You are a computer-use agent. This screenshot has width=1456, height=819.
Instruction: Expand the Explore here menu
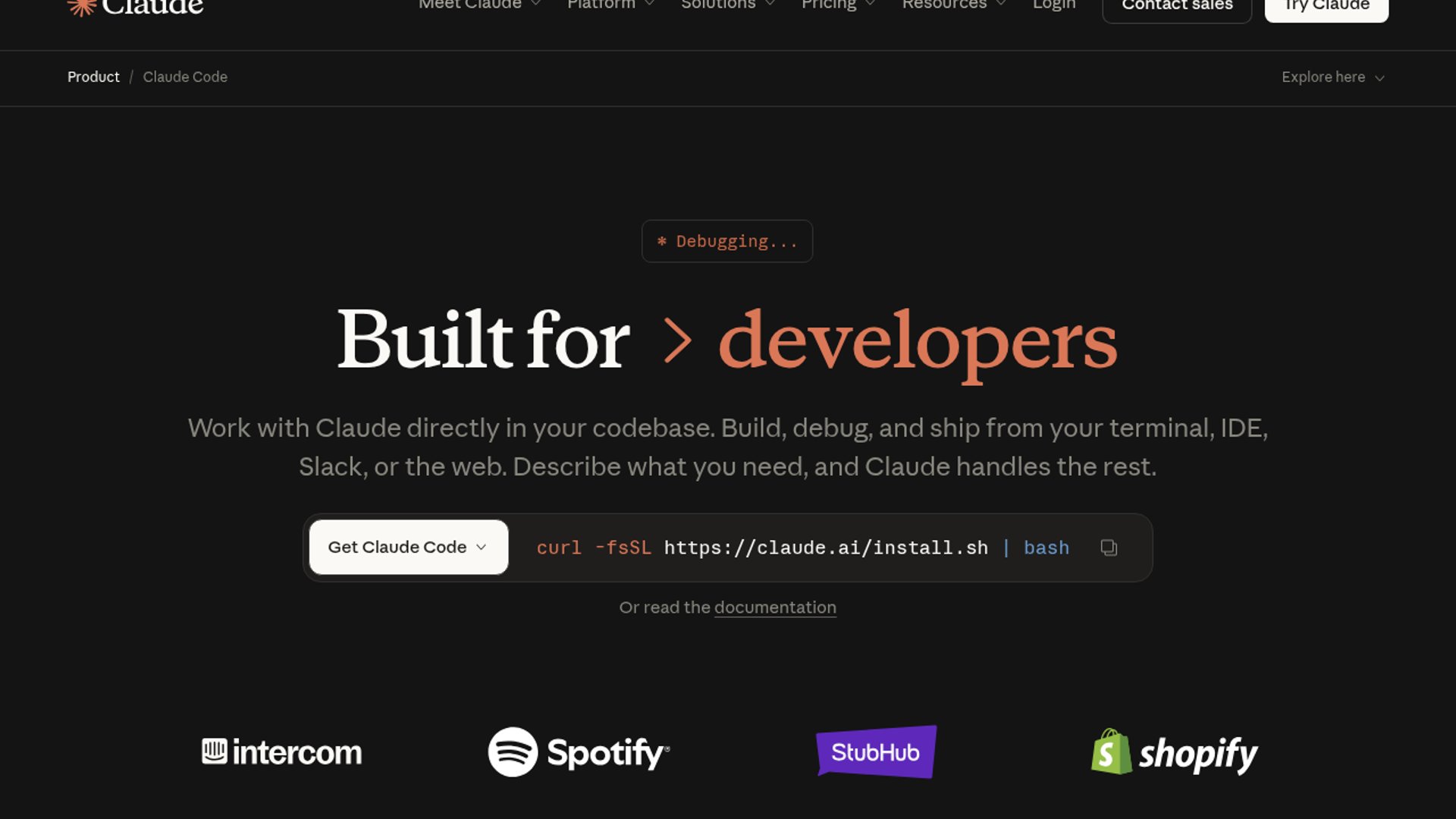(1332, 77)
